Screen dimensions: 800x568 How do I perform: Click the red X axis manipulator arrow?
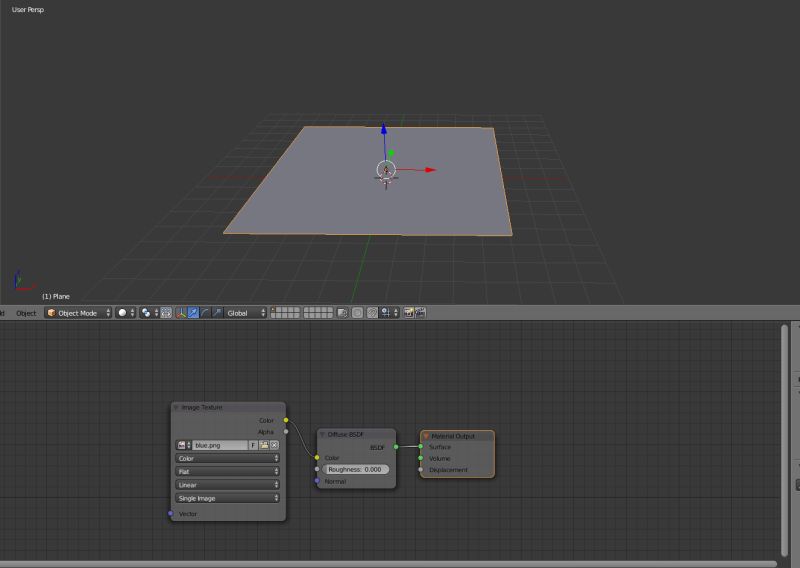(x=431, y=170)
